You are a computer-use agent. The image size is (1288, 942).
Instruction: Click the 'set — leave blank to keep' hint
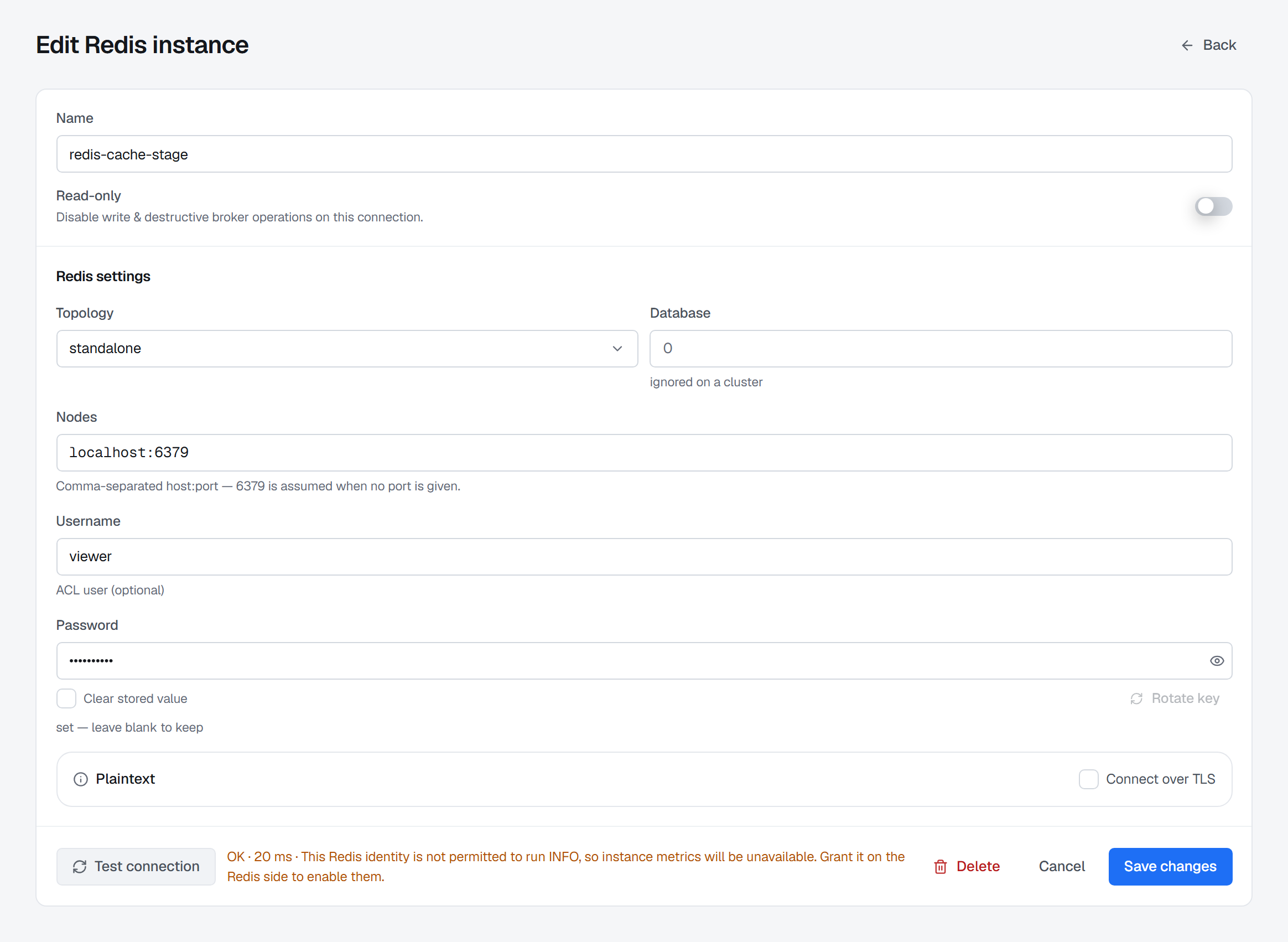tap(129, 728)
